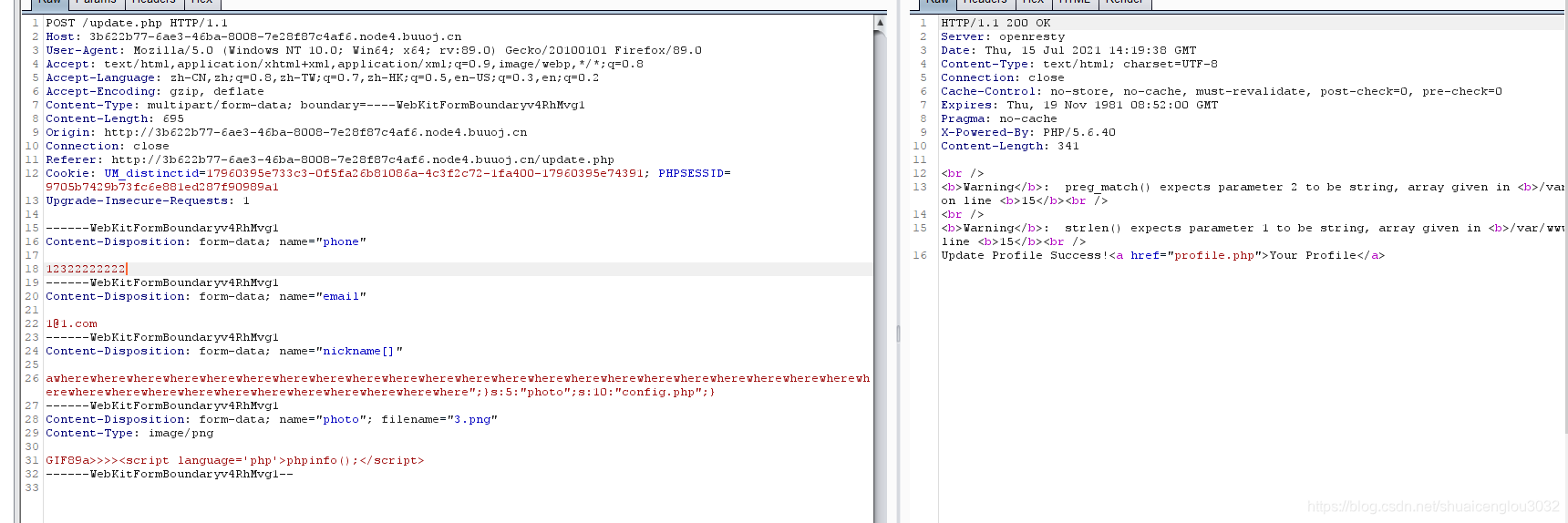Click the response 'Content-Type: text/html; charset=UTF-8' line
The image size is (1568, 523).
tap(1079, 64)
